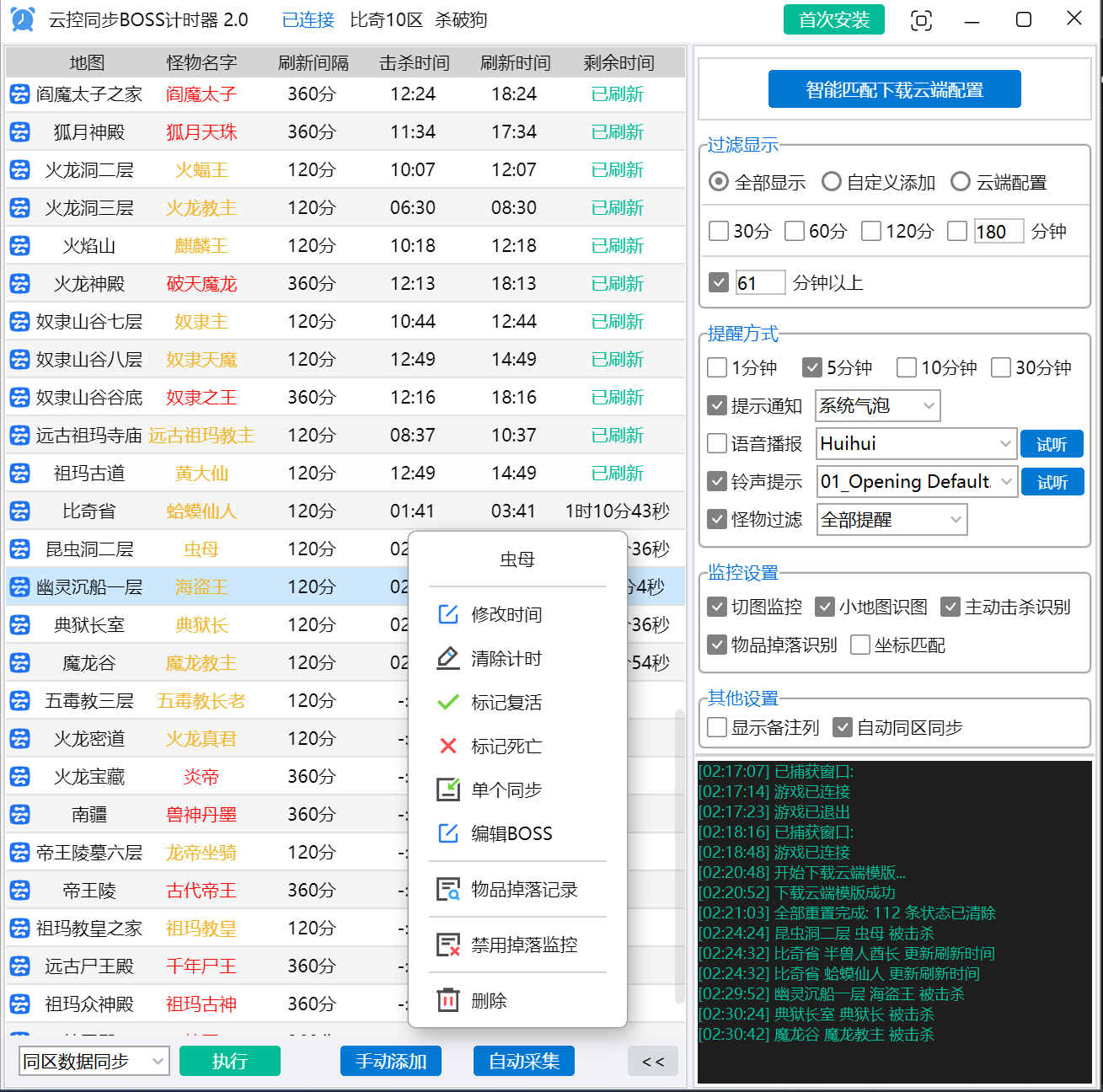Click the 180 minutes input field
This screenshot has height=1092, width=1103.
pyautogui.click(x=999, y=231)
